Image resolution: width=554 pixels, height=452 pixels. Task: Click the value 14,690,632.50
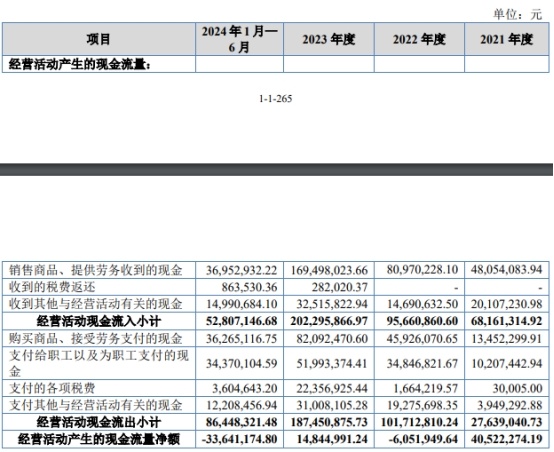[422, 304]
